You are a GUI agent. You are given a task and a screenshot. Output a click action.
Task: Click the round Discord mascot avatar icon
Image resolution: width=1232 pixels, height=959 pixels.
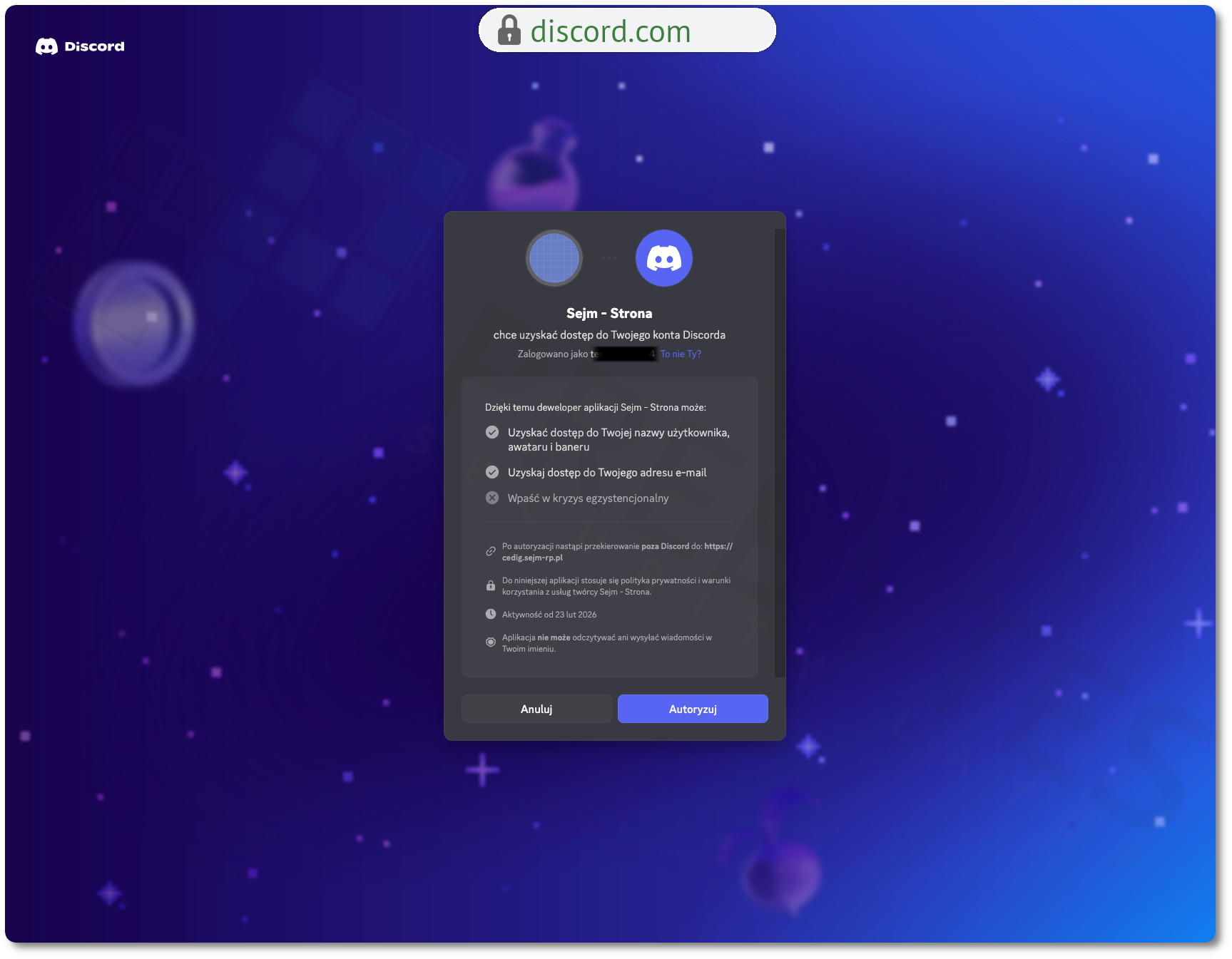[x=663, y=258]
